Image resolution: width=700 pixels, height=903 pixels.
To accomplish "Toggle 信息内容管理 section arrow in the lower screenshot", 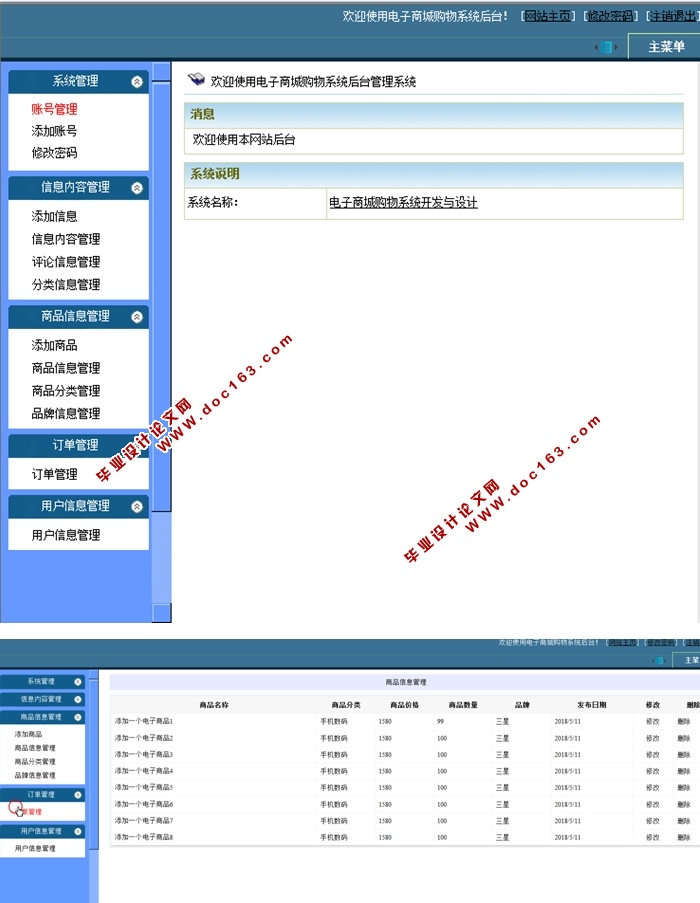I will click(x=78, y=699).
